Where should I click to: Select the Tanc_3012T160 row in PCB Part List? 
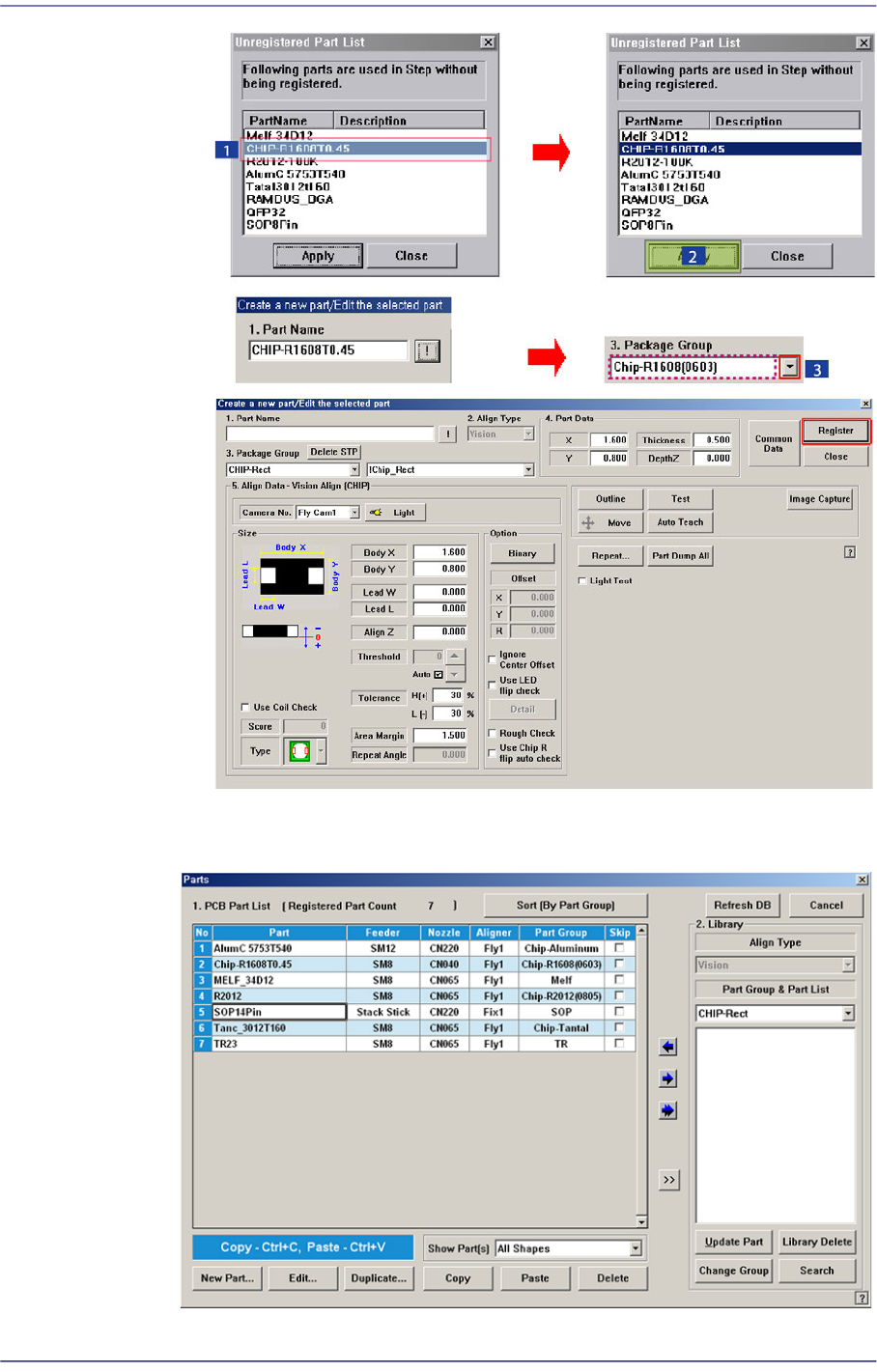pos(414,1028)
